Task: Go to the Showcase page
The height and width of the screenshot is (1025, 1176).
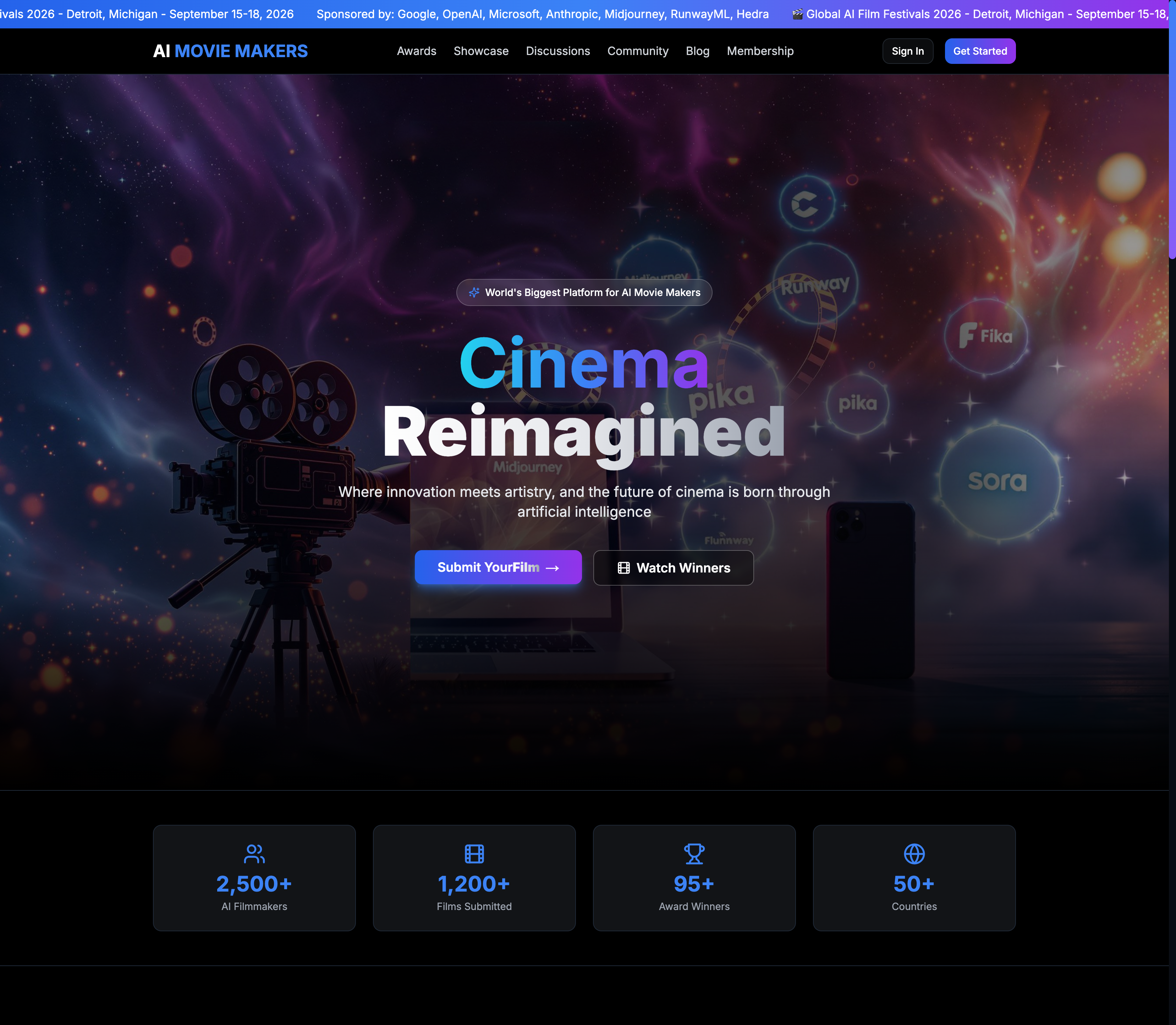Action: pos(481,51)
